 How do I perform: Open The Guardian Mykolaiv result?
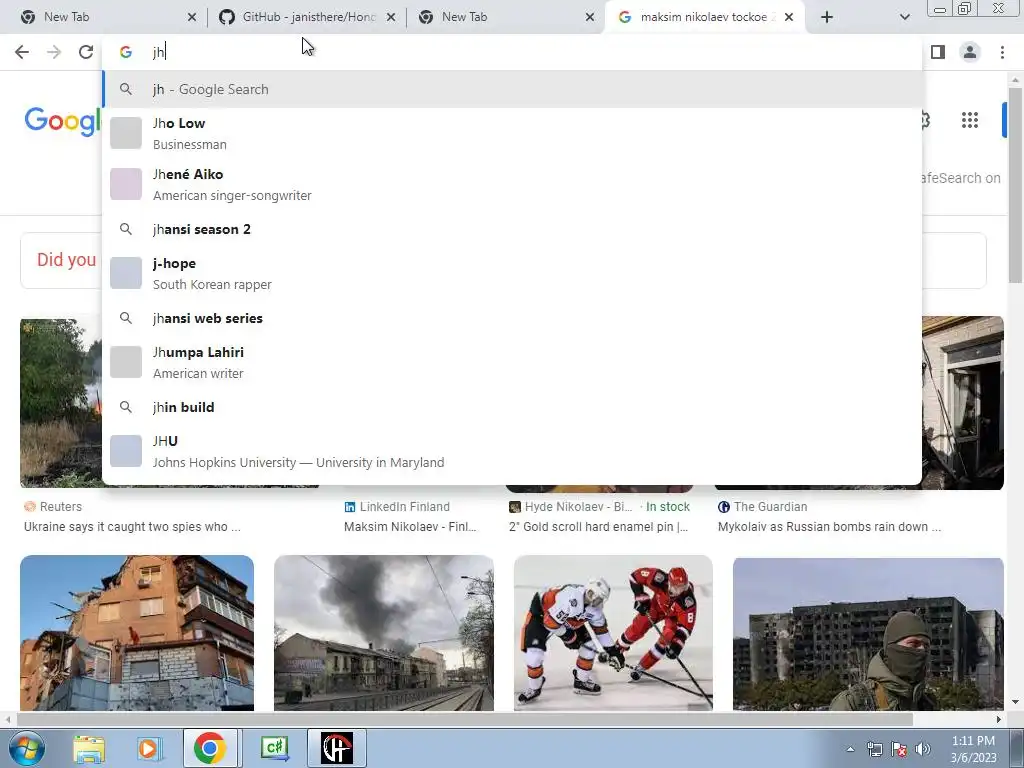click(x=829, y=527)
